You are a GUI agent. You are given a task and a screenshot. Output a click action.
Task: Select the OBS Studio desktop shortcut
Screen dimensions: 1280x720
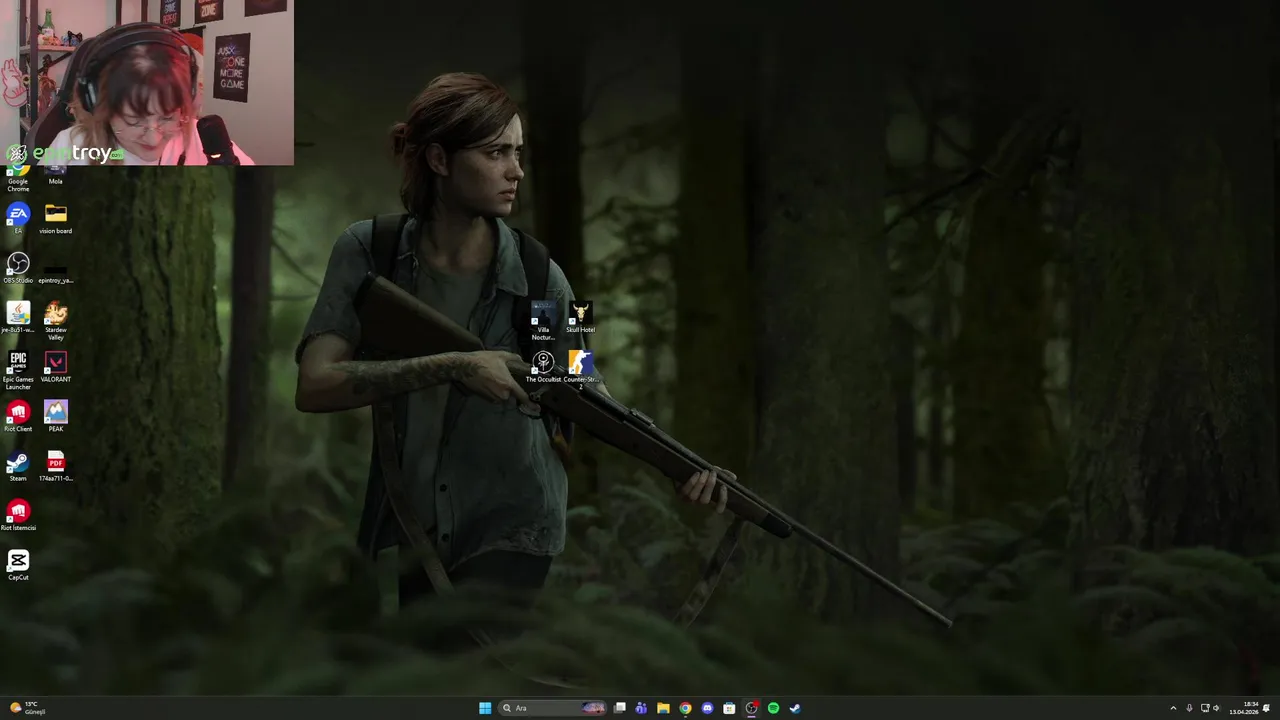click(x=18, y=268)
